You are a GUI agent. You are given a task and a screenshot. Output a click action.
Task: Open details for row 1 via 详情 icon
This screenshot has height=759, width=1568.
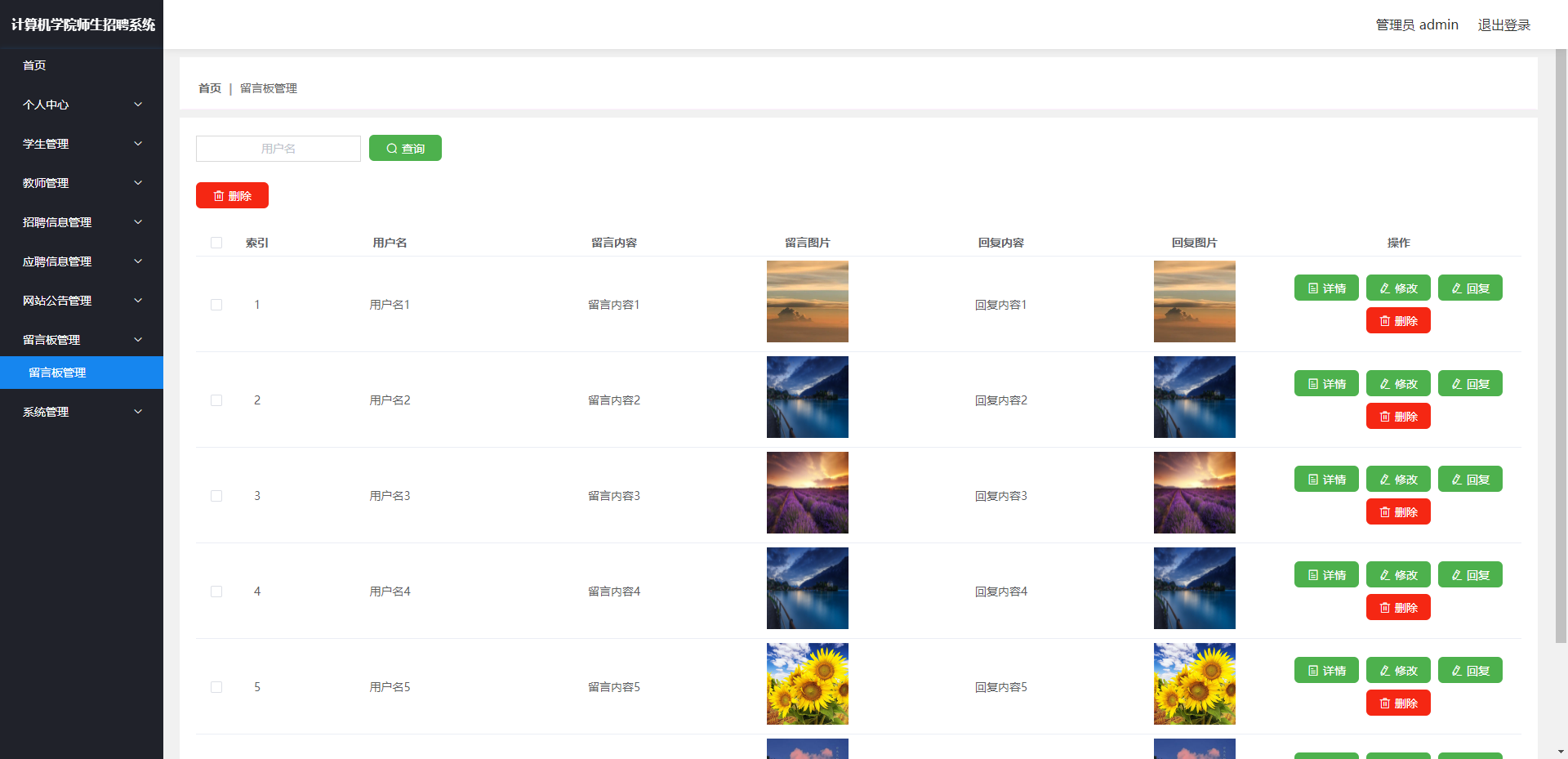click(1313, 288)
